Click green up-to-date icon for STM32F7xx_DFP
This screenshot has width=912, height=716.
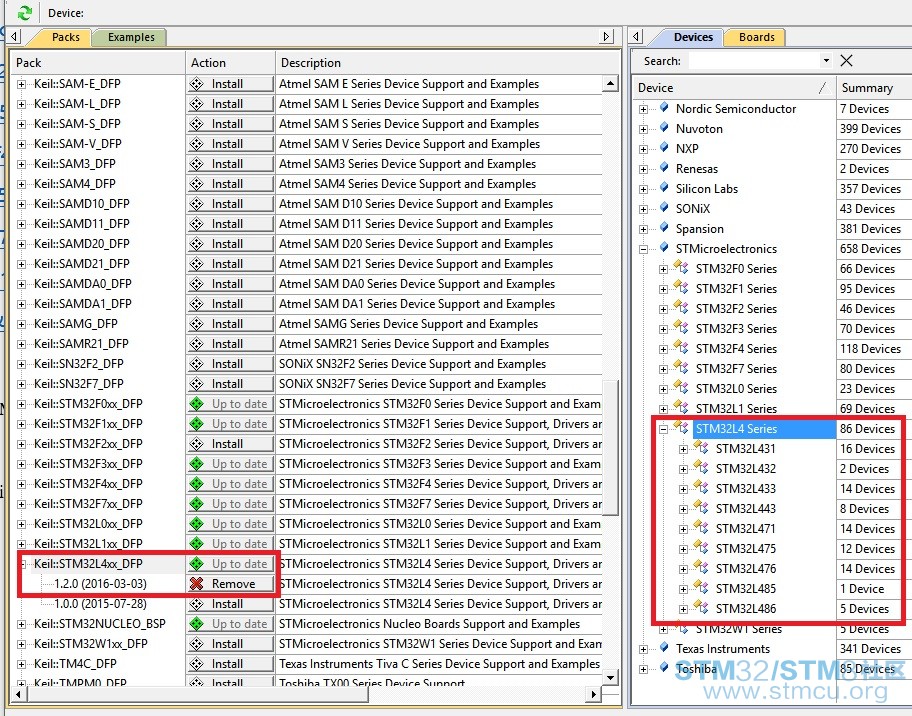tap(197, 504)
